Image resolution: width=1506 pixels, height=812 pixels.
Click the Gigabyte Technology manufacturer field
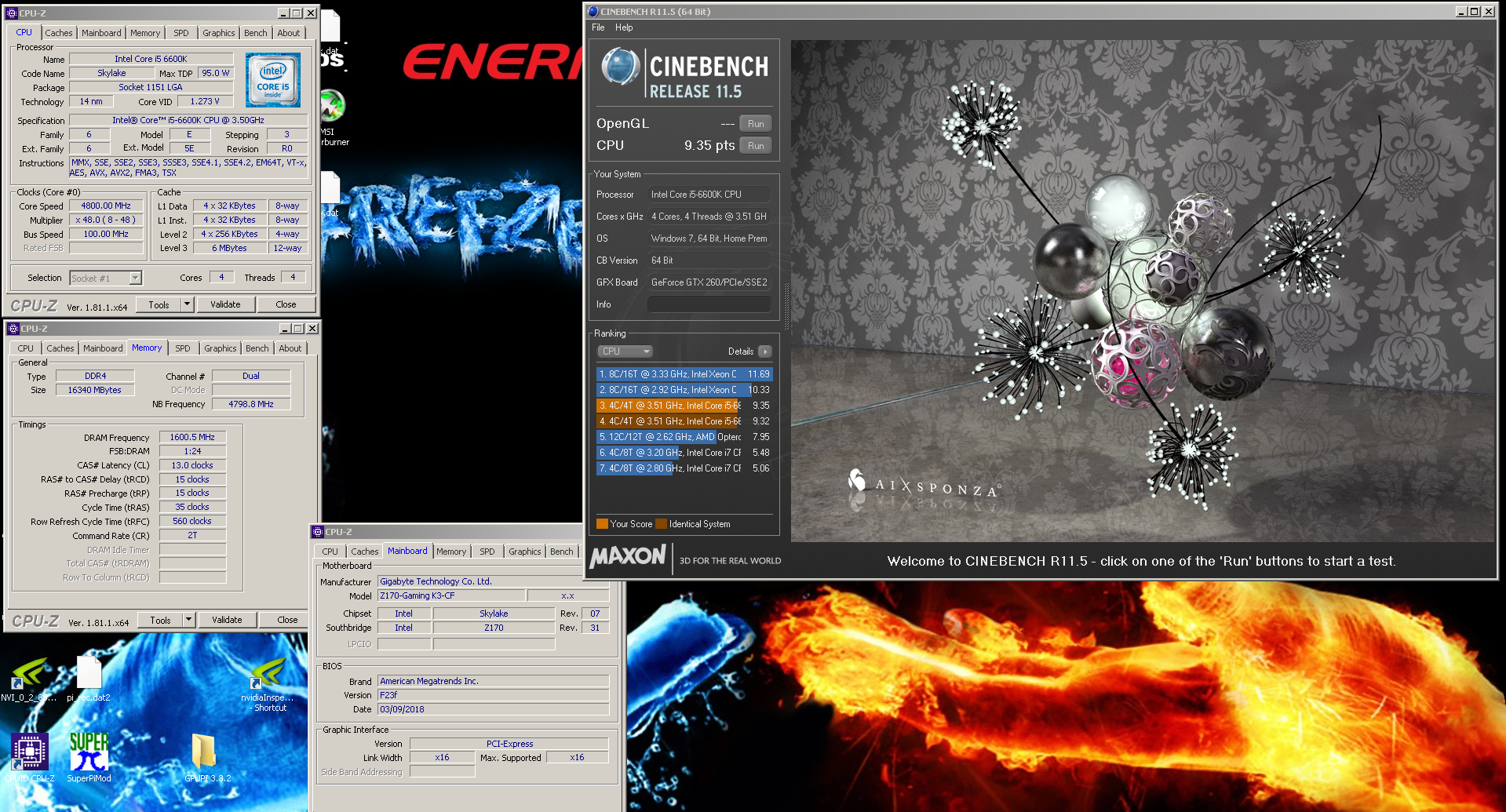click(x=493, y=581)
